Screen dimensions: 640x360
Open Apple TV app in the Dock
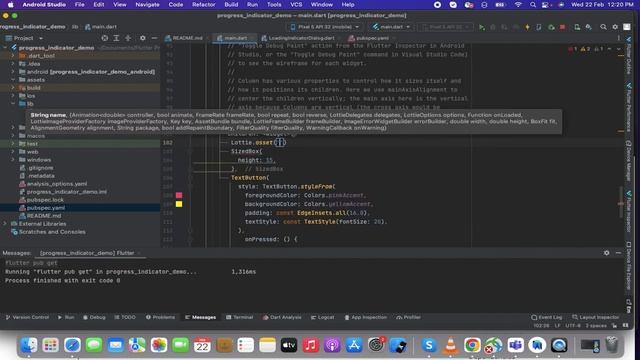click(x=289, y=345)
